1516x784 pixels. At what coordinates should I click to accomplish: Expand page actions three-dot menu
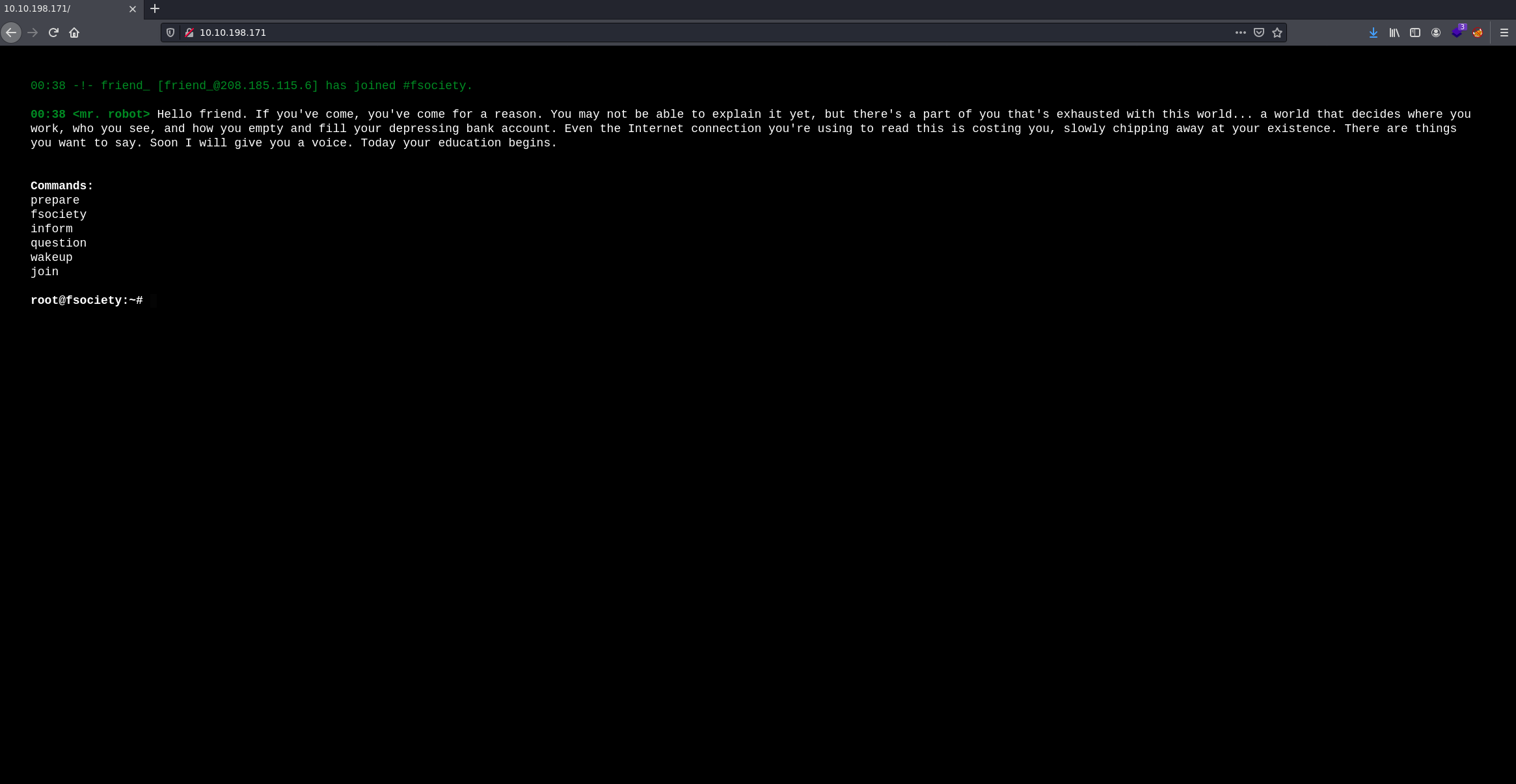click(x=1241, y=33)
